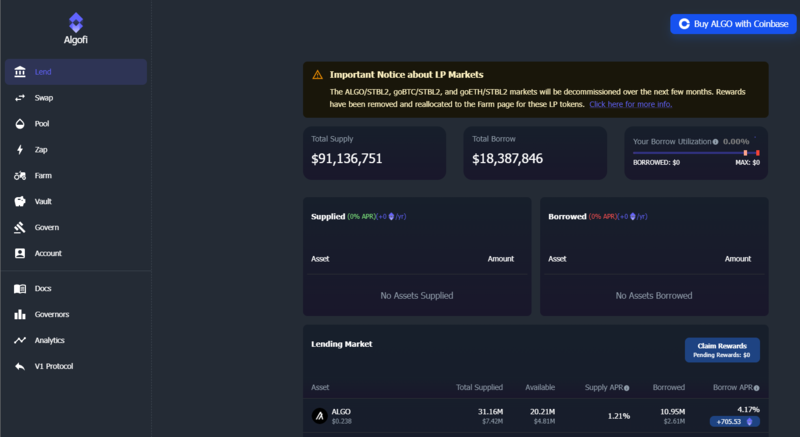The image size is (800, 437).
Task: Click the 10.95M borrowed value
Action: (x=672, y=412)
